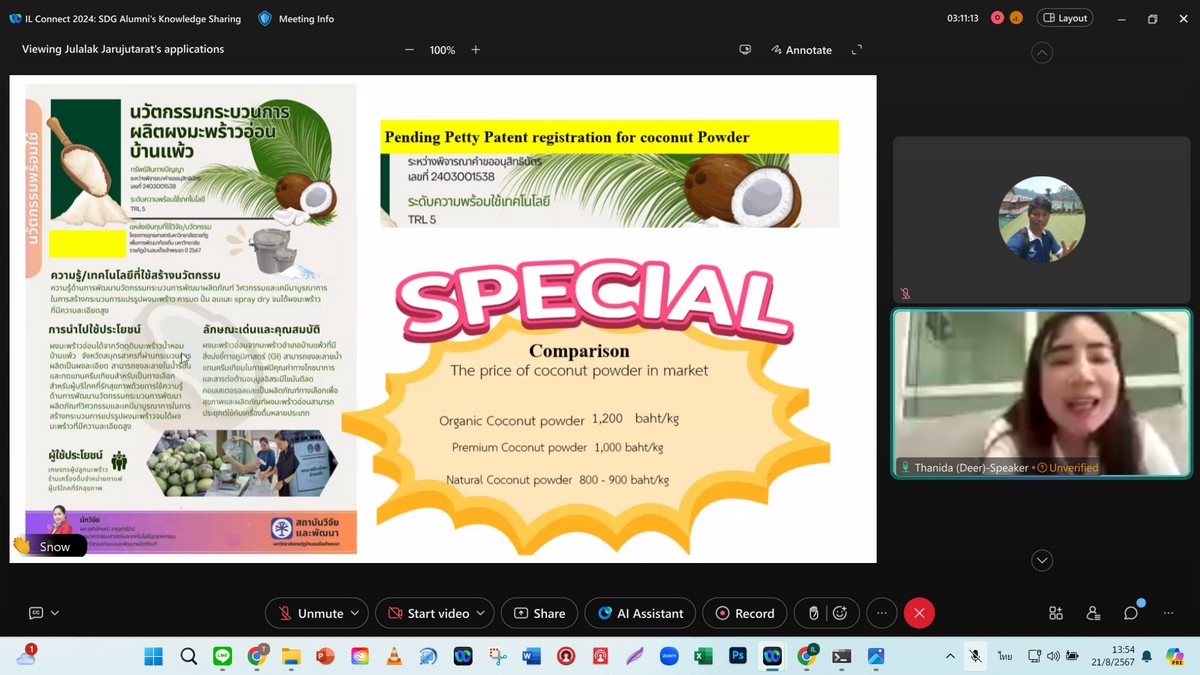Open the Apps panel icon

pyautogui.click(x=1056, y=613)
